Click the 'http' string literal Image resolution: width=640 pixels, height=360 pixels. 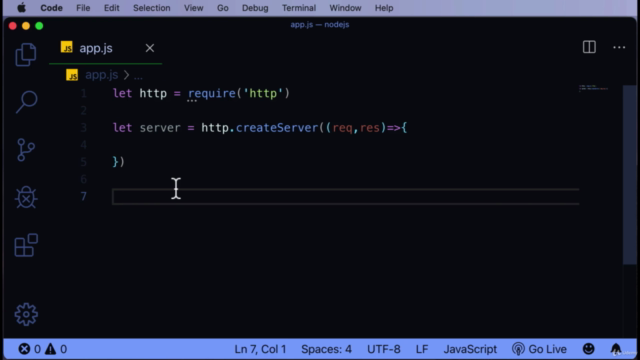coord(263,93)
